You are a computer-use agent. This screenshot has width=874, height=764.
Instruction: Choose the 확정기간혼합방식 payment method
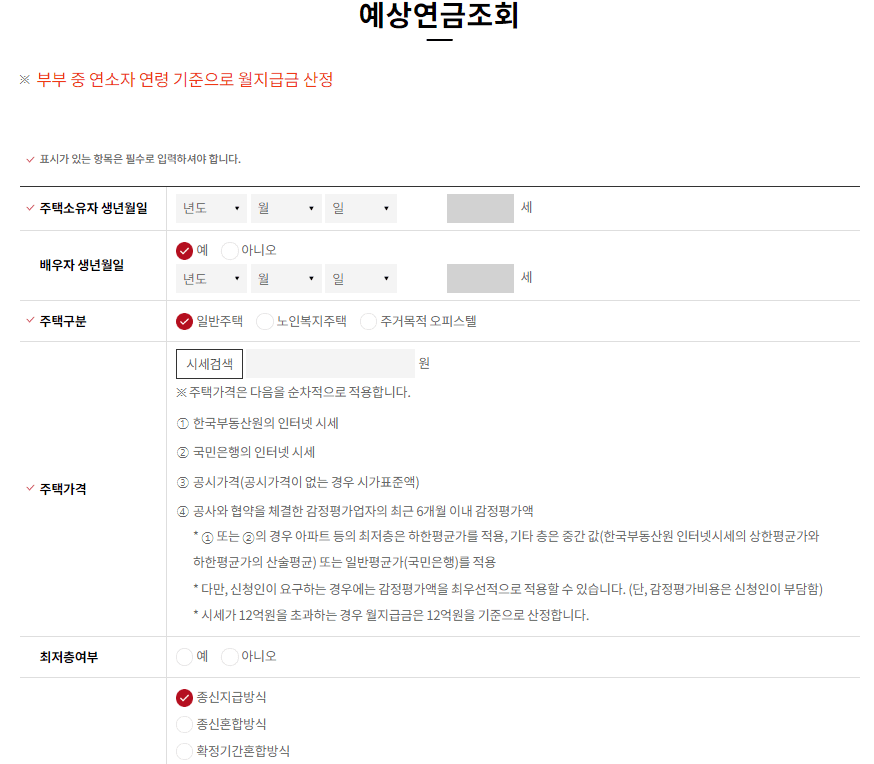[186, 751]
